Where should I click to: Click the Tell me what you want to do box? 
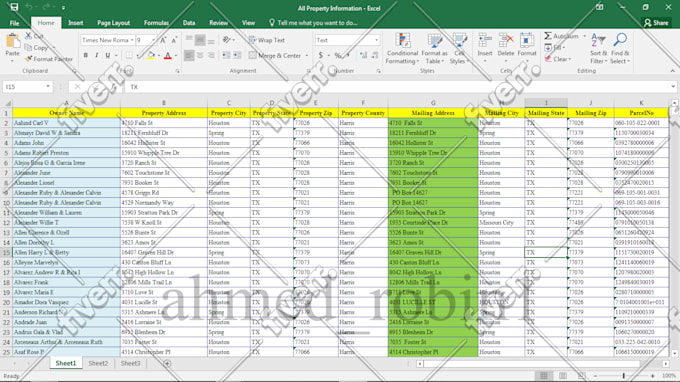point(313,23)
